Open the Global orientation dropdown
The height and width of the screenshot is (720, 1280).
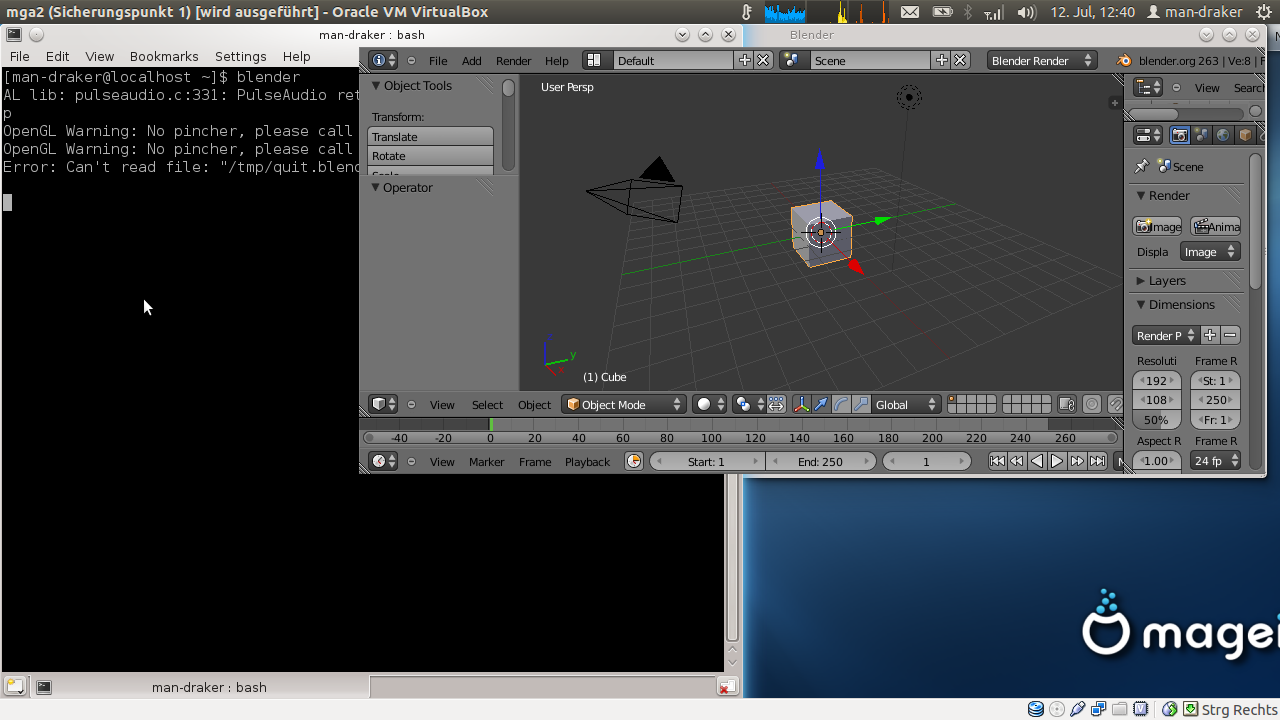click(x=906, y=404)
